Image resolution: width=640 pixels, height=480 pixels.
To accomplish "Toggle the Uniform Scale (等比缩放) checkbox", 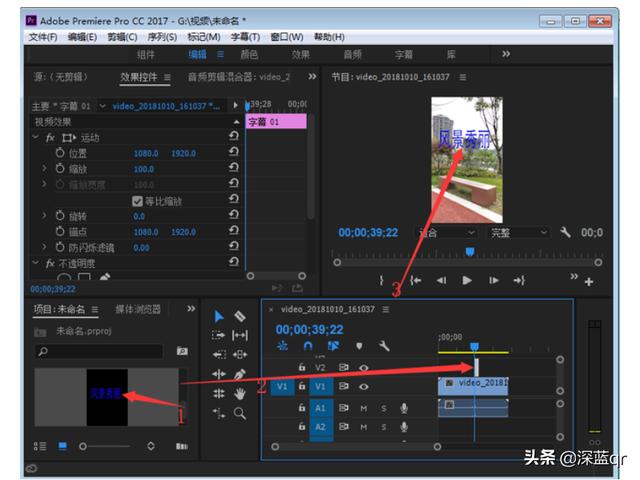I will click(137, 201).
